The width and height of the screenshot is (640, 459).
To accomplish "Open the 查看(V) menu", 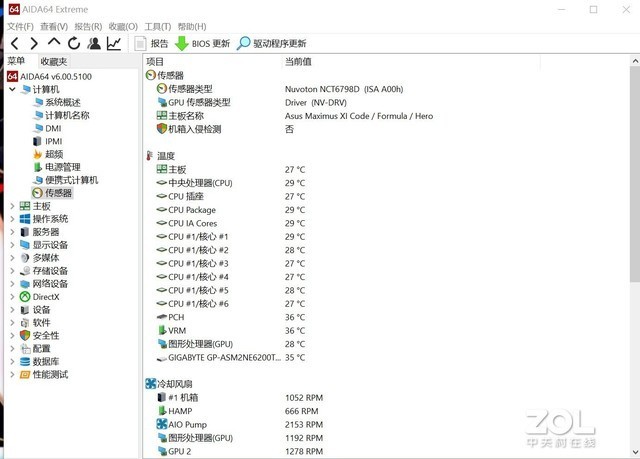I will 54,27.
